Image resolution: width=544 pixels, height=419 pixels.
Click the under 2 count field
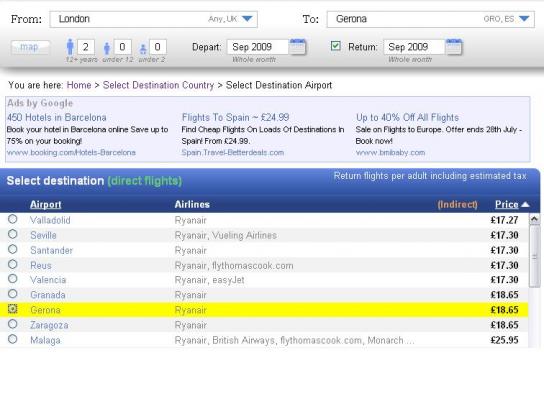[158, 47]
